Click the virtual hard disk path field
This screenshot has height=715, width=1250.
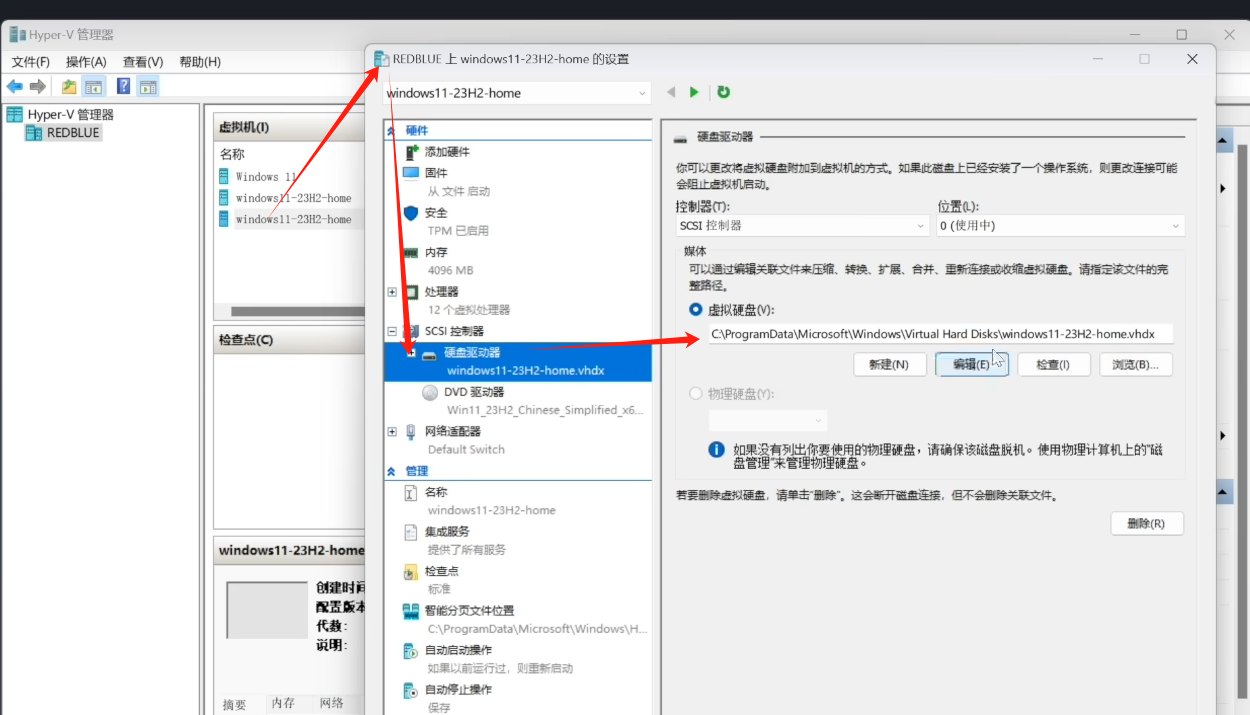click(940, 334)
